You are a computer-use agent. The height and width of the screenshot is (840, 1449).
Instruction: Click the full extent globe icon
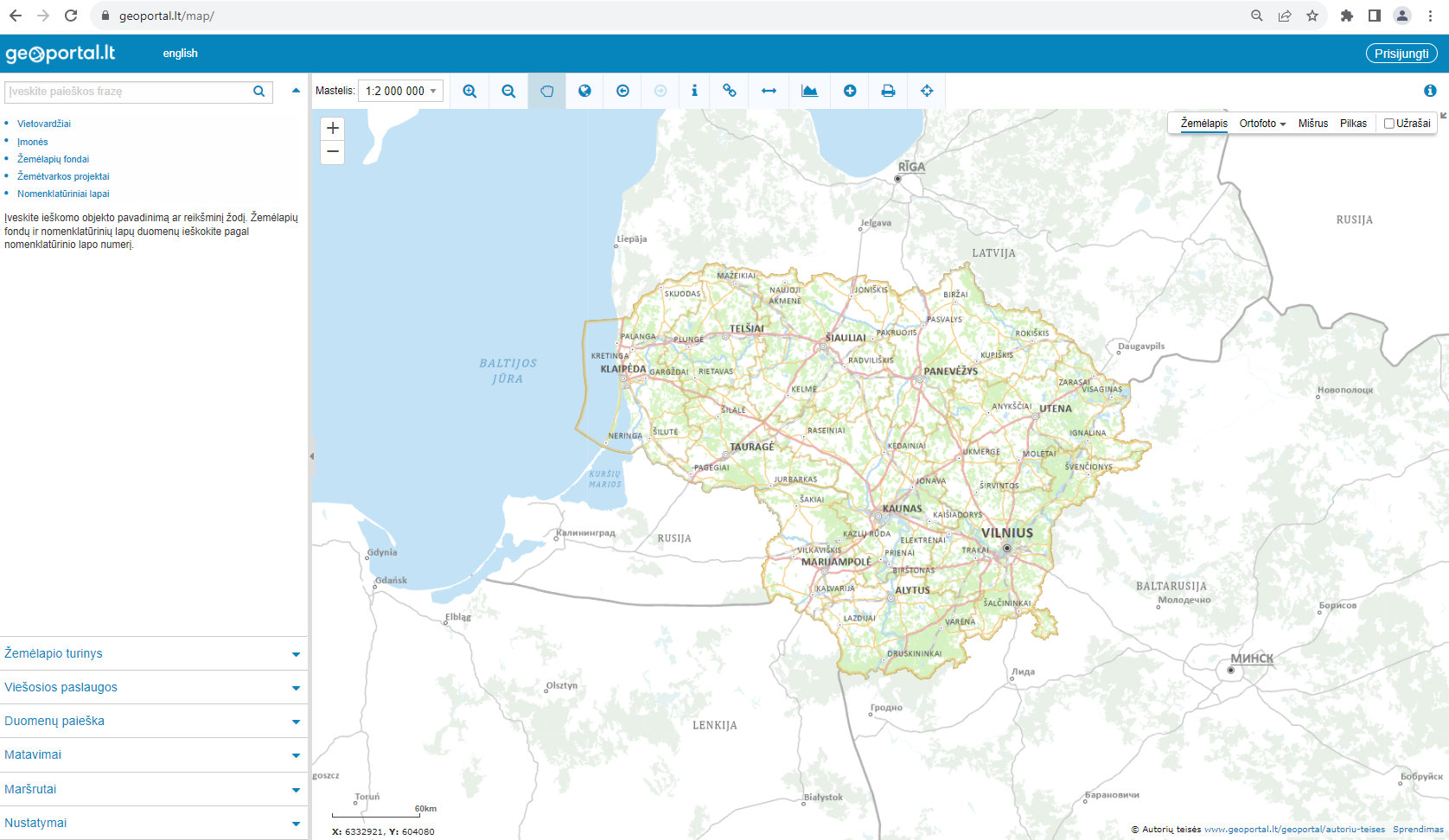[x=584, y=91]
